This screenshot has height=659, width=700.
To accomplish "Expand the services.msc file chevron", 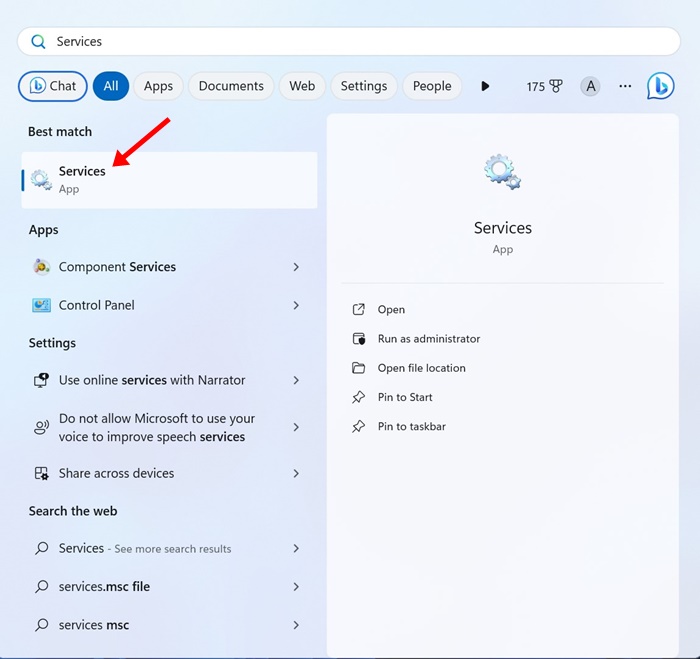I will point(296,587).
